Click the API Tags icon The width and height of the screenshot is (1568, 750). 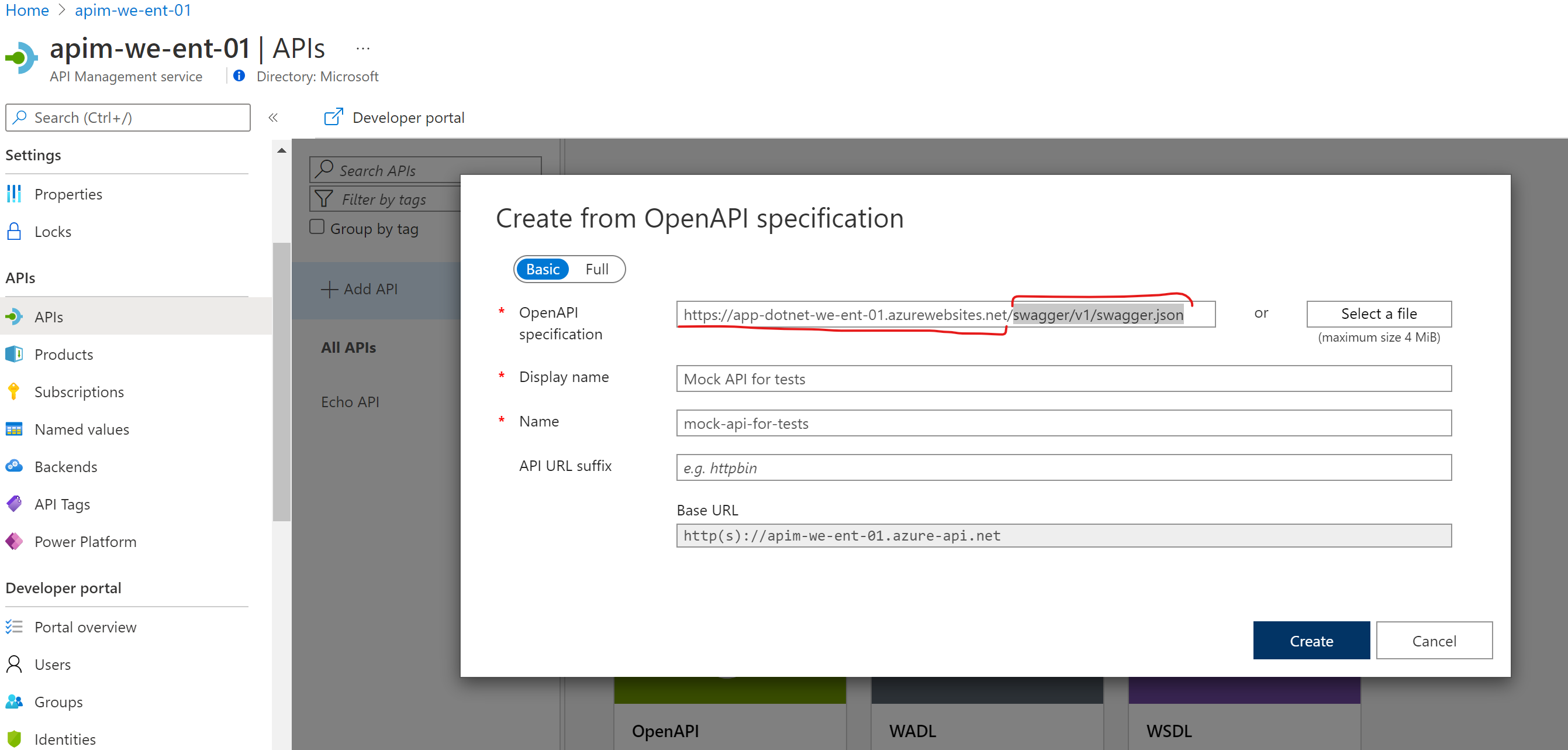pyautogui.click(x=14, y=504)
